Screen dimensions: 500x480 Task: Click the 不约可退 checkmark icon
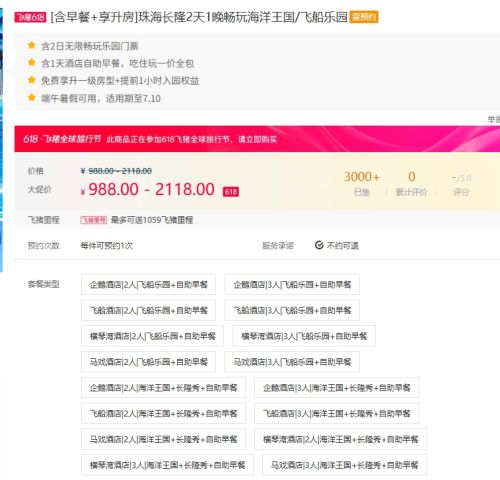[319, 245]
